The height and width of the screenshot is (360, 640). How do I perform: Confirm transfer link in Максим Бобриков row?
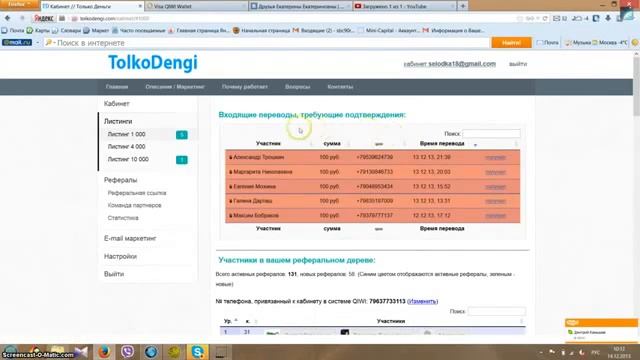(x=496, y=216)
